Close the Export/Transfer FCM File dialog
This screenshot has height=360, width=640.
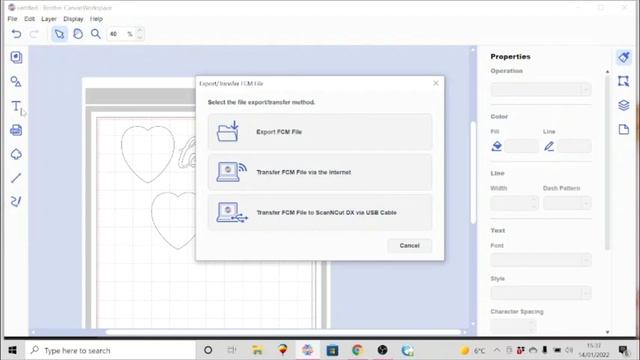pyautogui.click(x=436, y=83)
